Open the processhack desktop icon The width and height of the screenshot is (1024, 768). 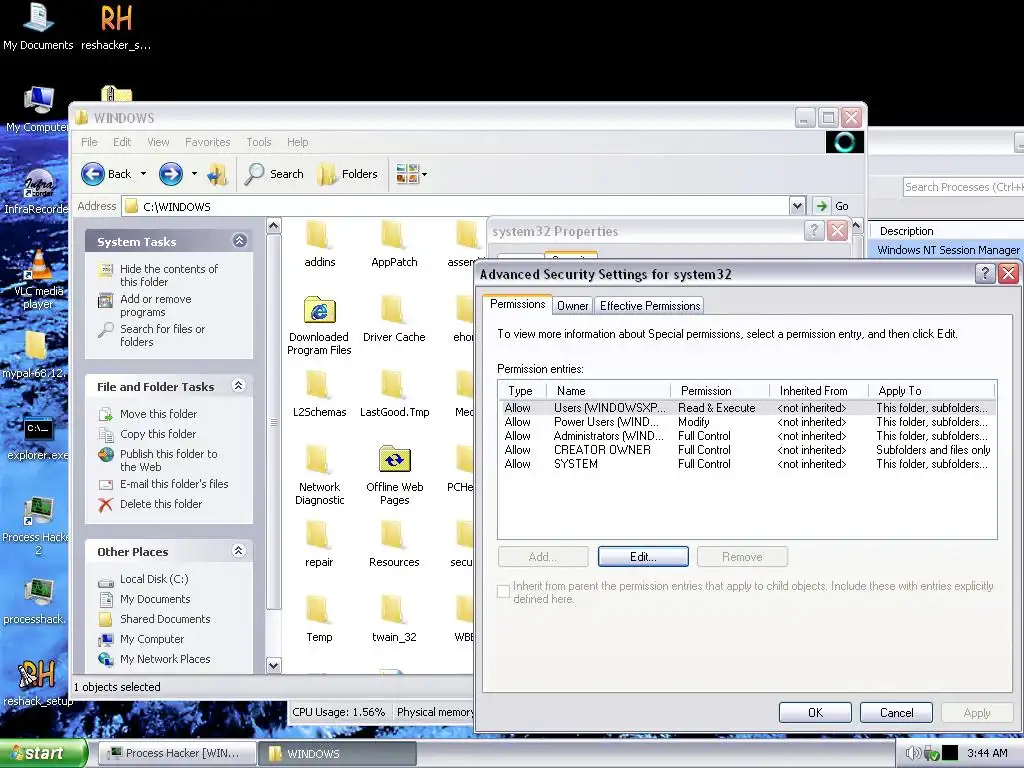[x=36, y=601]
